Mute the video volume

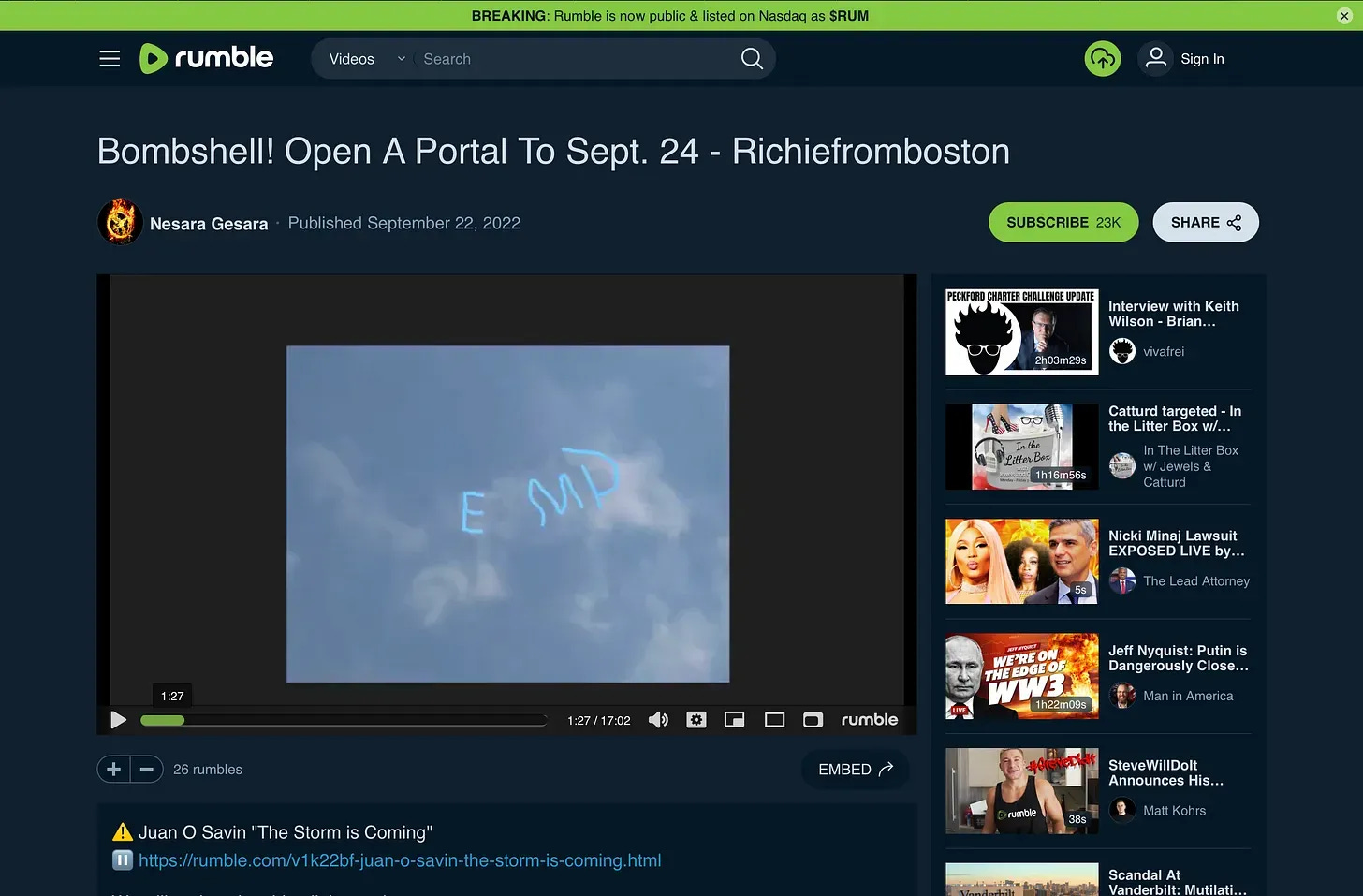pyautogui.click(x=659, y=720)
